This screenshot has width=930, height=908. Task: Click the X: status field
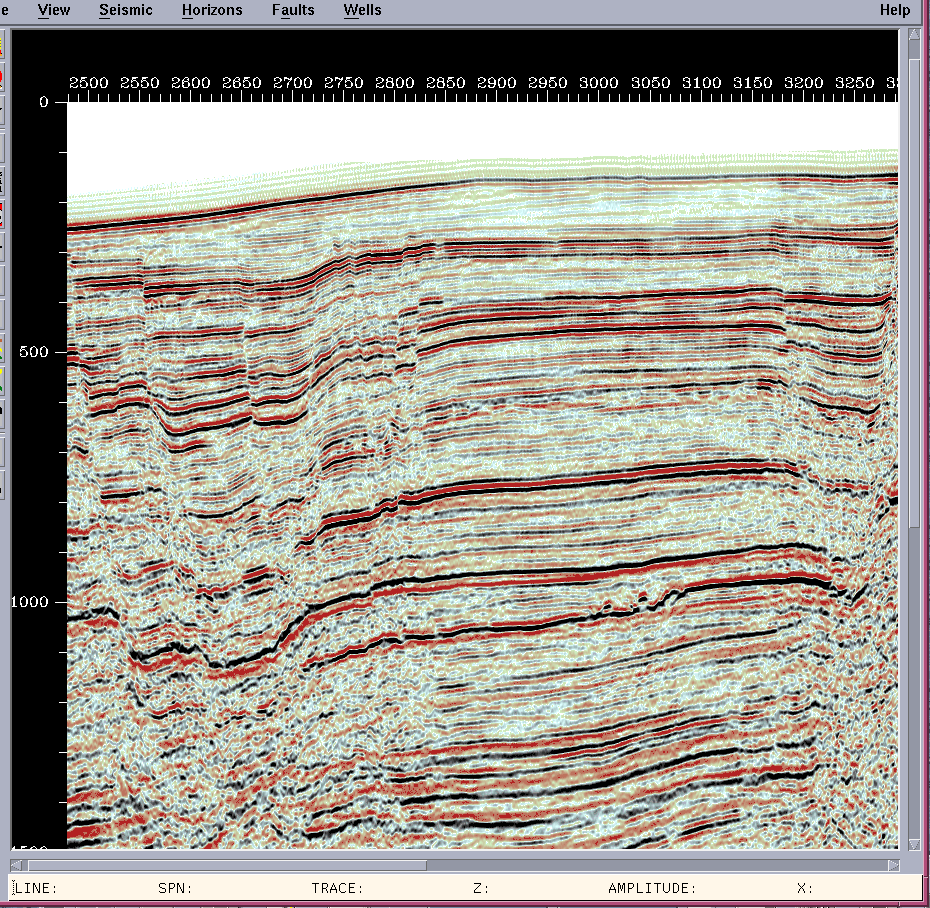coord(805,888)
